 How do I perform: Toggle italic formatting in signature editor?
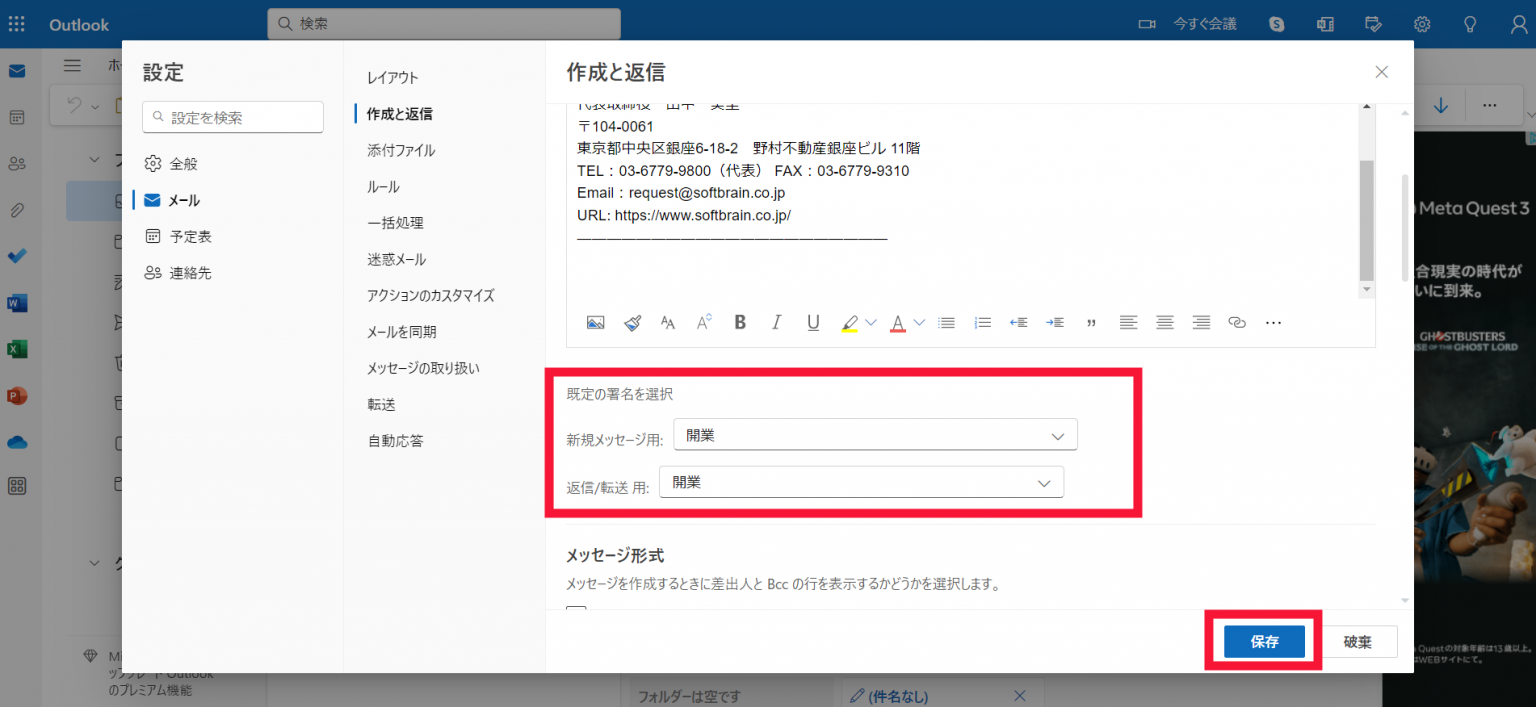pyautogui.click(x=776, y=322)
